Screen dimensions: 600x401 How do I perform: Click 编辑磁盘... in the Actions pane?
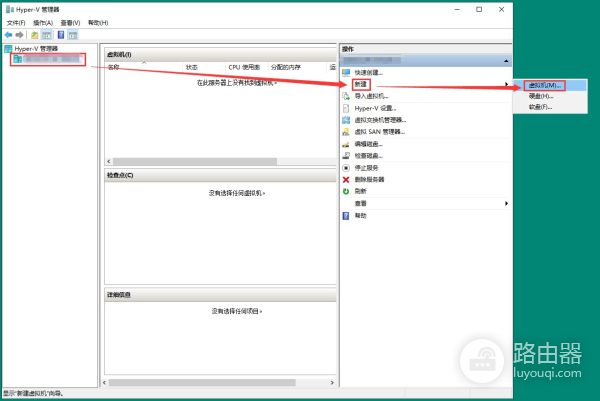point(368,144)
